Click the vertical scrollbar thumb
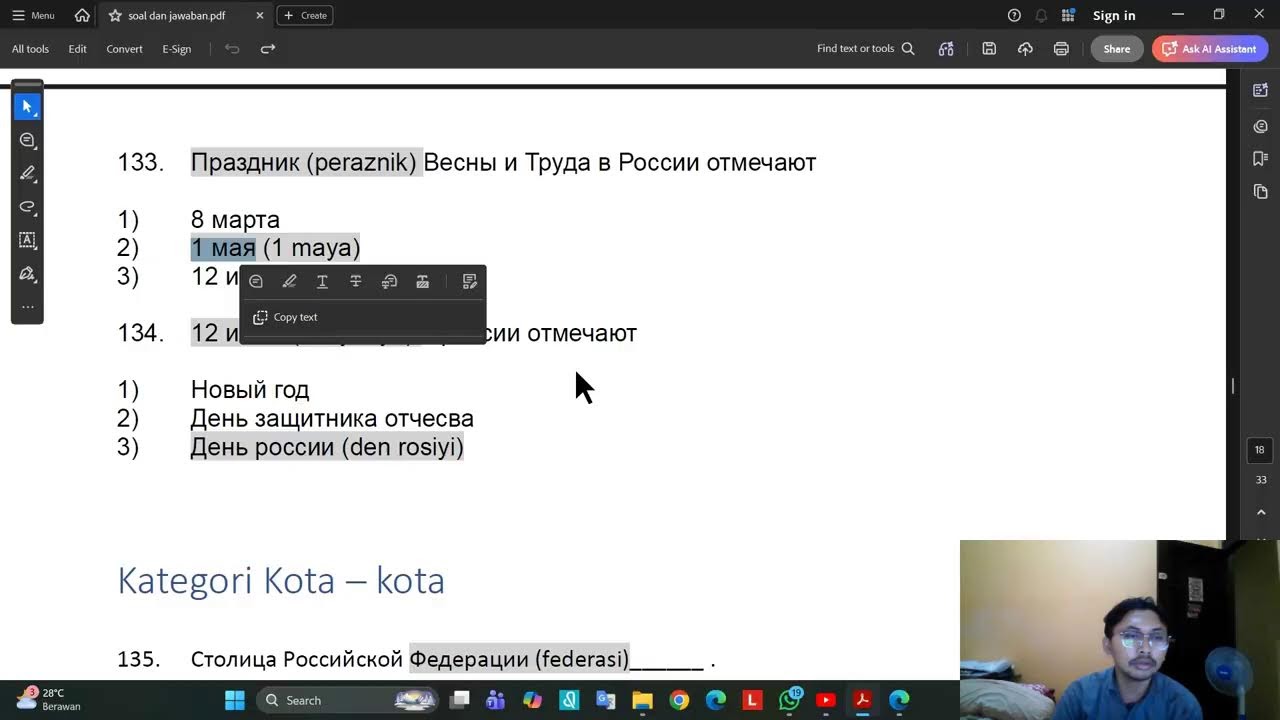This screenshot has width=1280, height=720. pos(1233,386)
